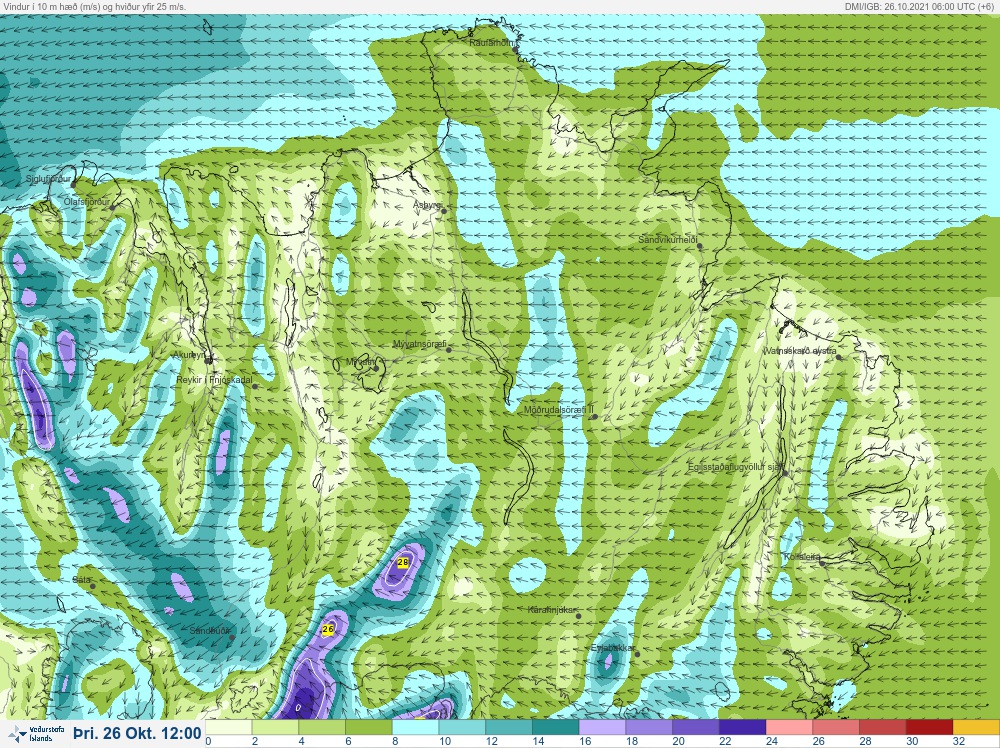Click the Kárahnjúkar station label
Image resolution: width=1000 pixels, height=748 pixels.
click(x=552, y=610)
